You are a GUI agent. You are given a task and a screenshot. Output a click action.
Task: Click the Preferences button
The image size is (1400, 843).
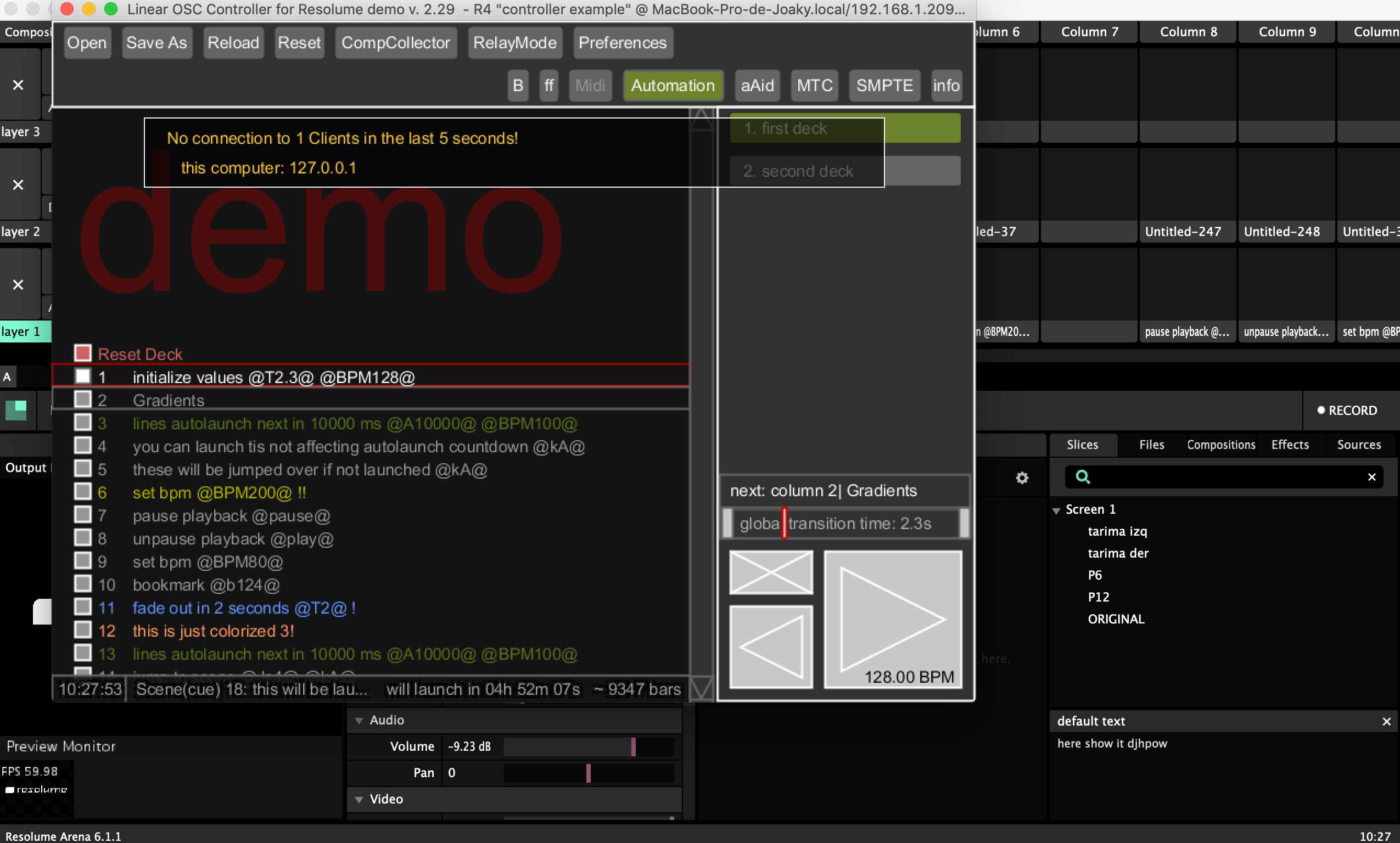(x=622, y=43)
